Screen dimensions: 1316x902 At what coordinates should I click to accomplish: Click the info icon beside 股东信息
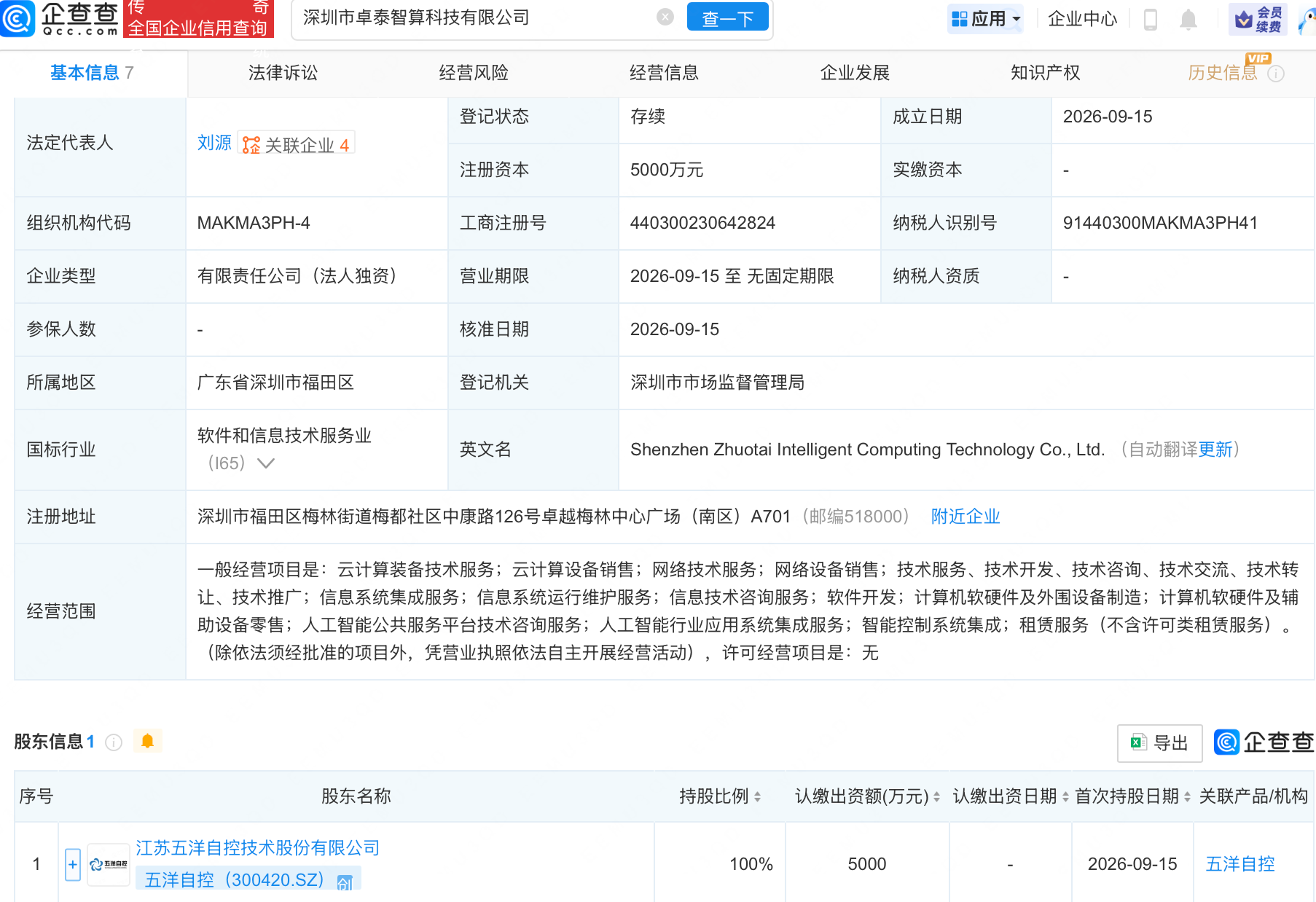point(114,742)
